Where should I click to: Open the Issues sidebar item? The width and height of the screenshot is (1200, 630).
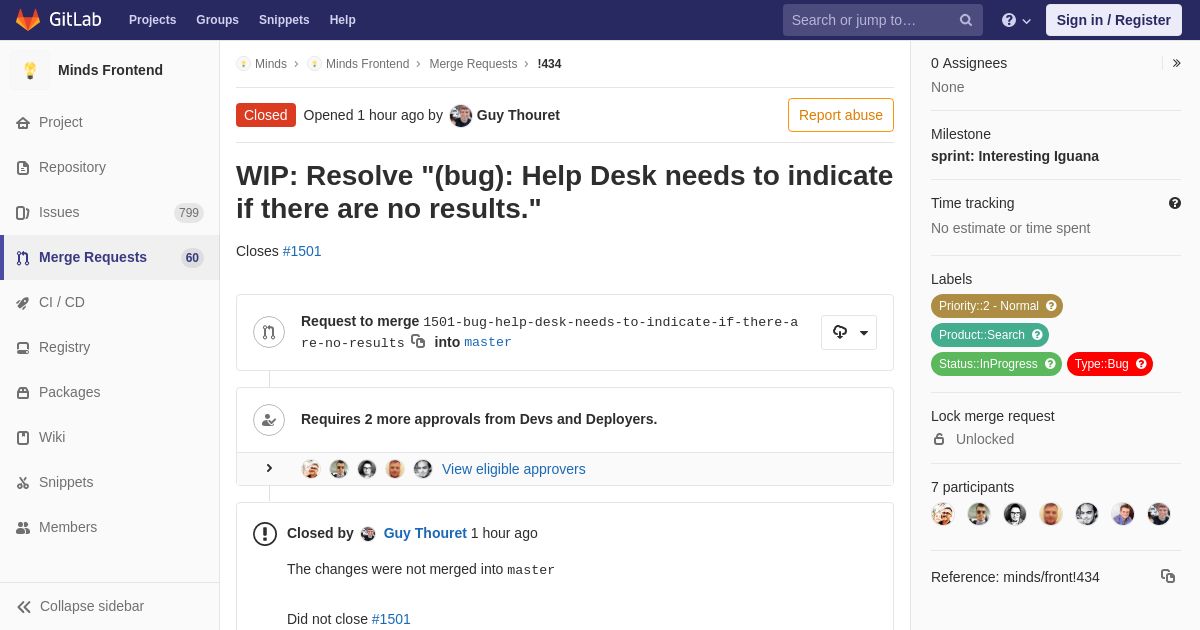click(110, 212)
